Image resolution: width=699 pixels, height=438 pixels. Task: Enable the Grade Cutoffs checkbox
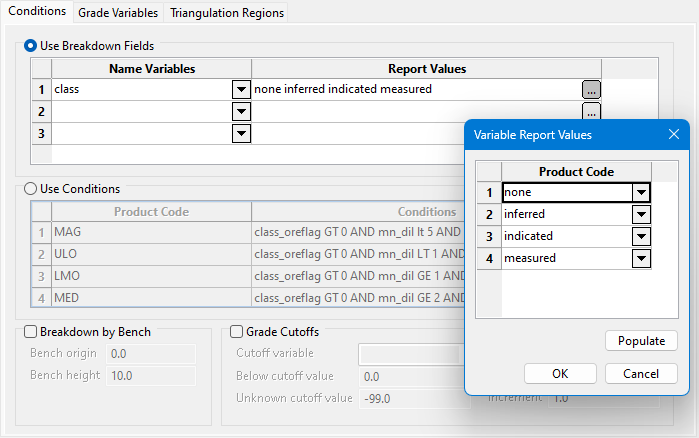pos(237,332)
